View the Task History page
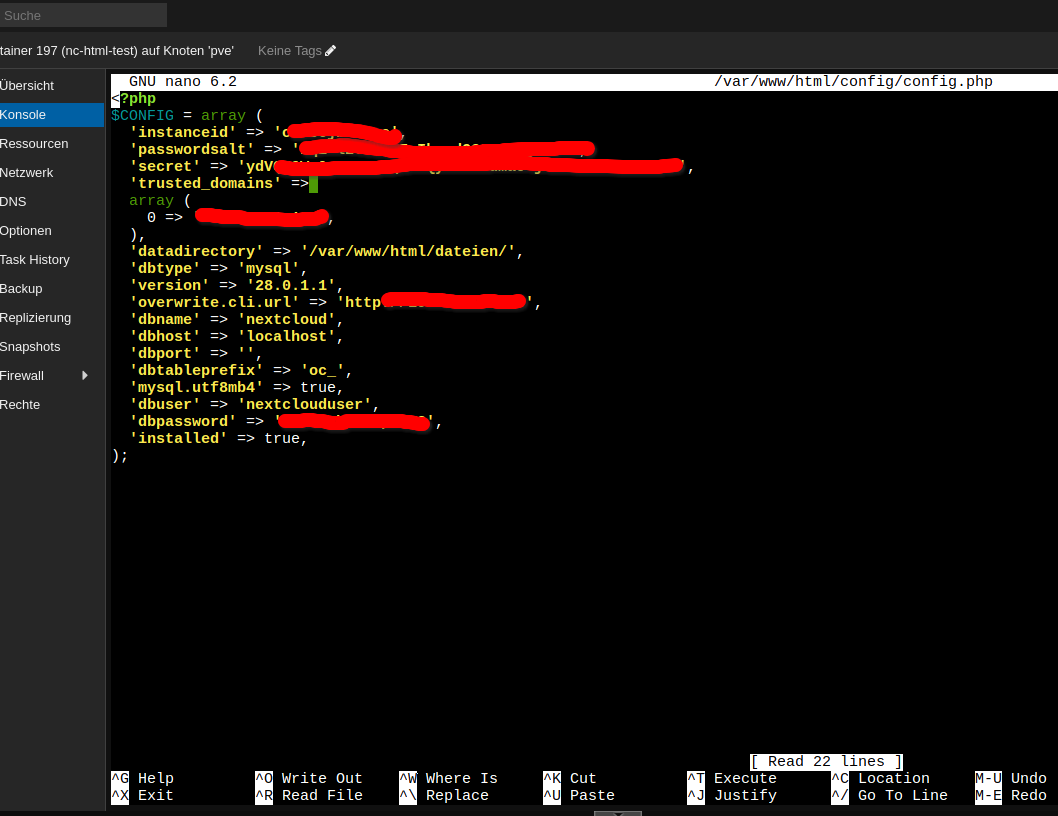The image size is (1058, 816). point(35,260)
